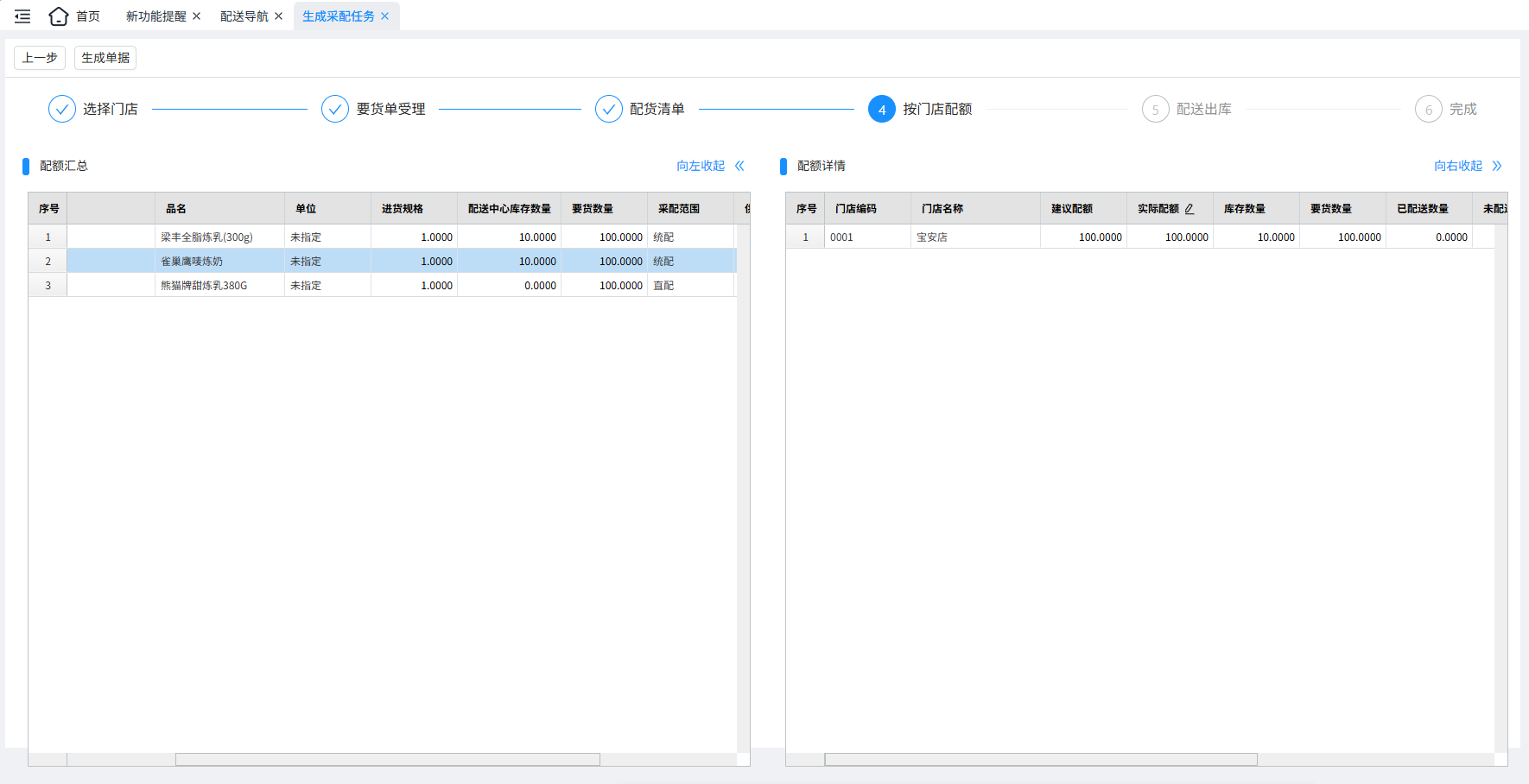Select row 熊猫牌甜炼乳380G
Screen dimensions: 1529x784
[383, 285]
